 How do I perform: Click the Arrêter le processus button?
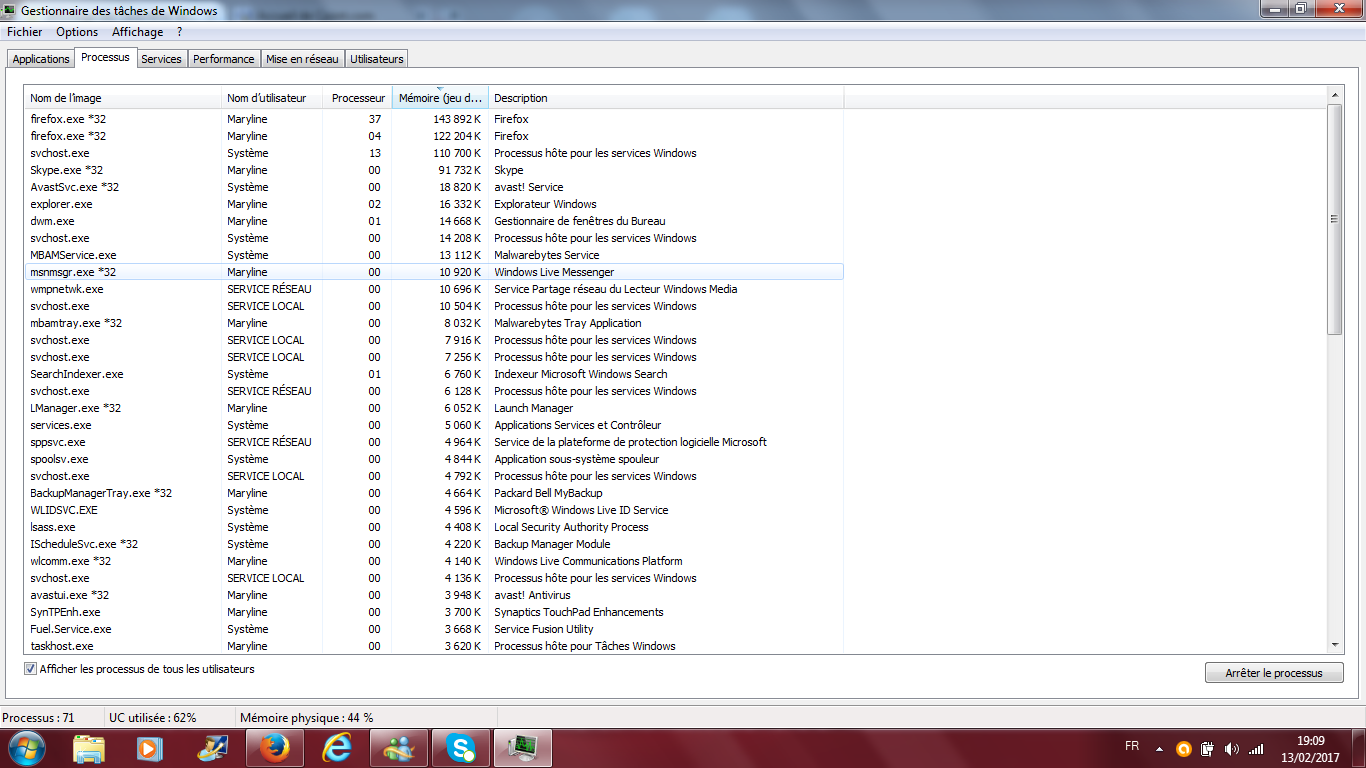pos(1274,673)
